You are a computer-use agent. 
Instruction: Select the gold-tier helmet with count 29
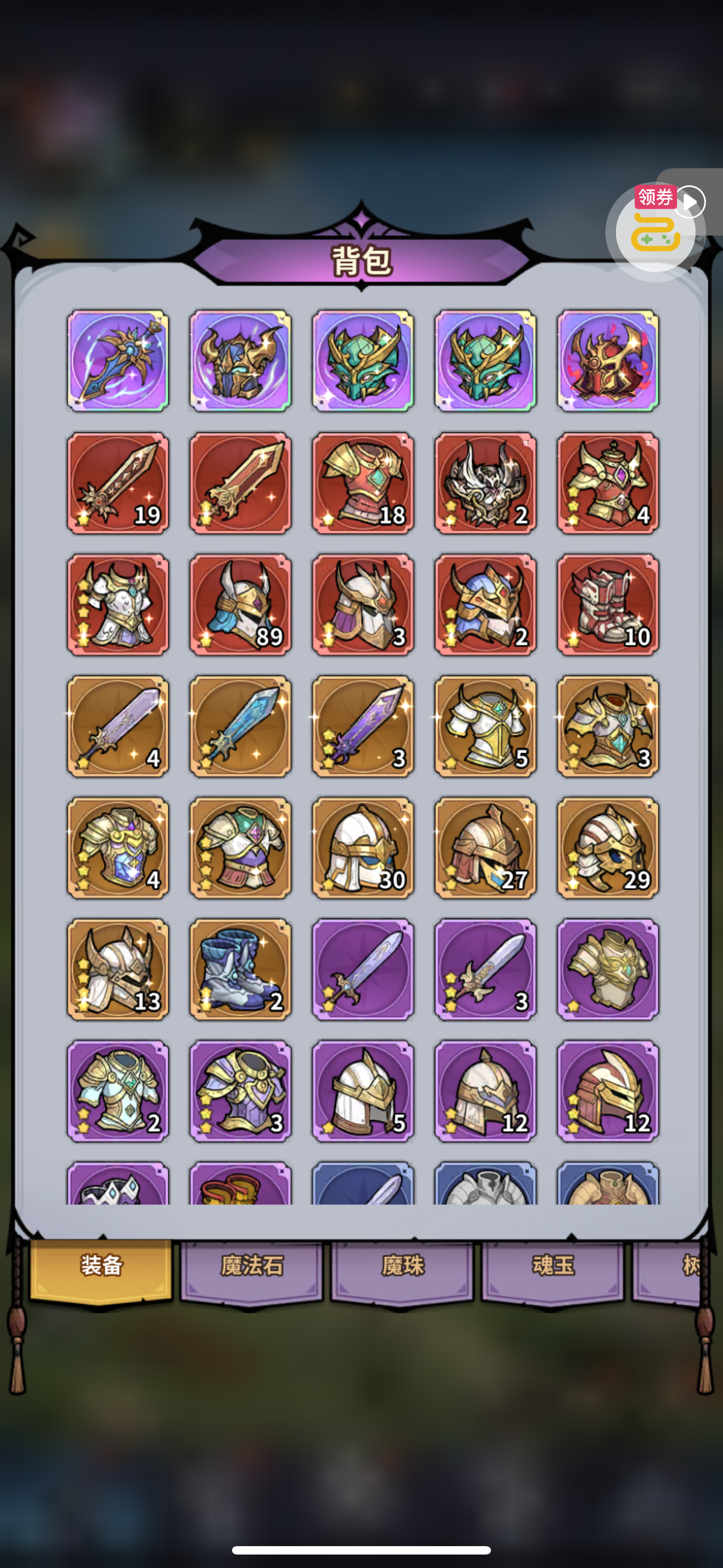pyautogui.click(x=608, y=848)
